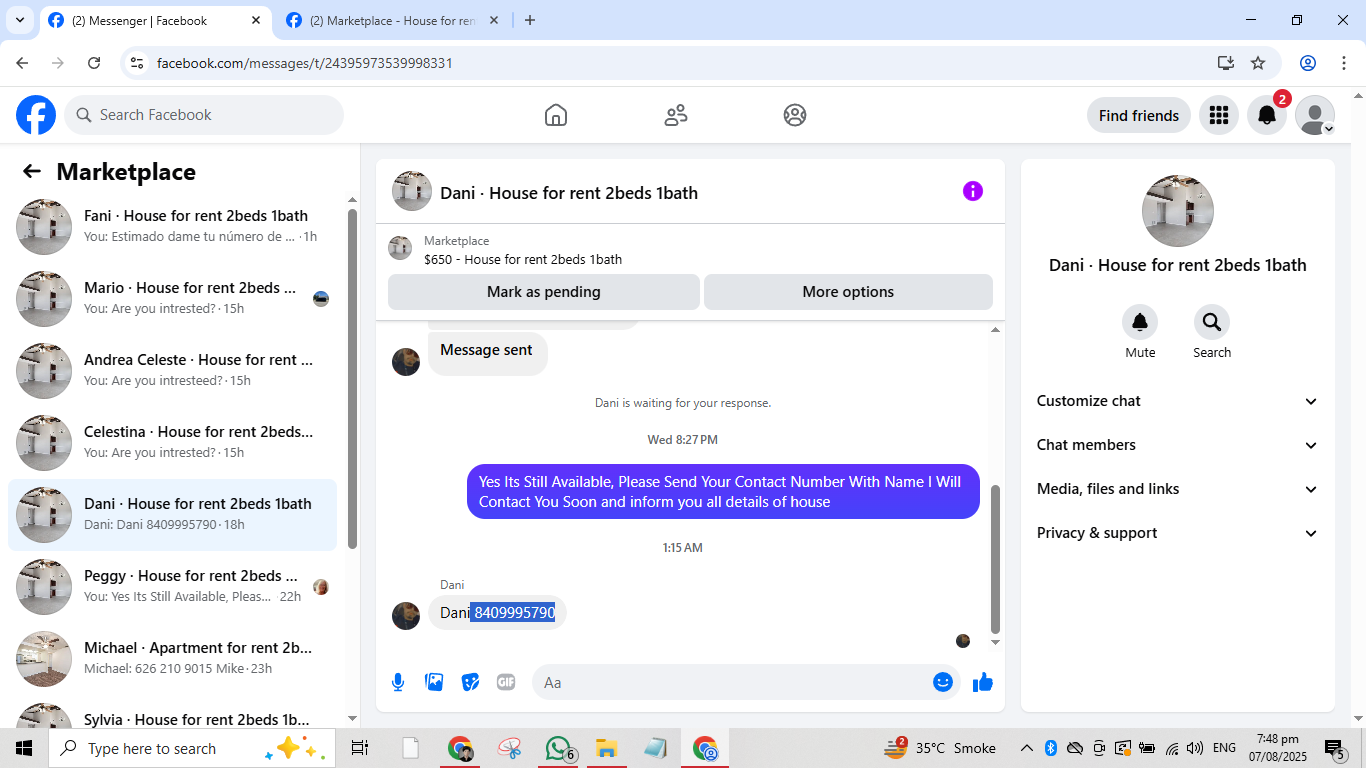Screen dimensions: 1366x768
Task: Send a voice clip with microphone icon
Action: [398, 682]
